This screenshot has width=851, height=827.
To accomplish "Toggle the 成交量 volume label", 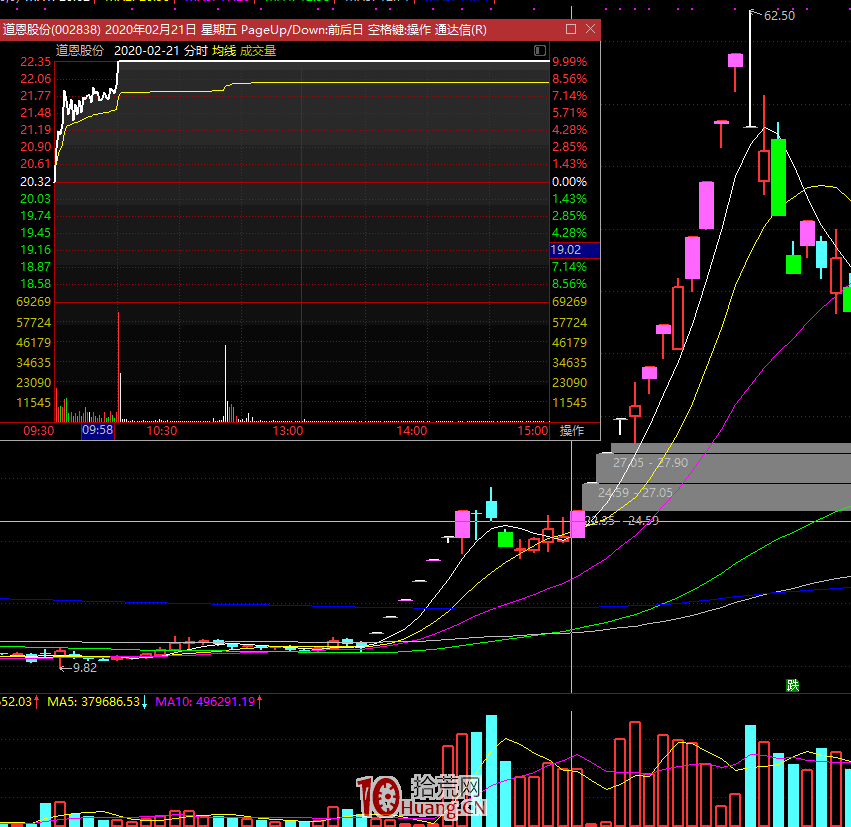I will point(258,50).
